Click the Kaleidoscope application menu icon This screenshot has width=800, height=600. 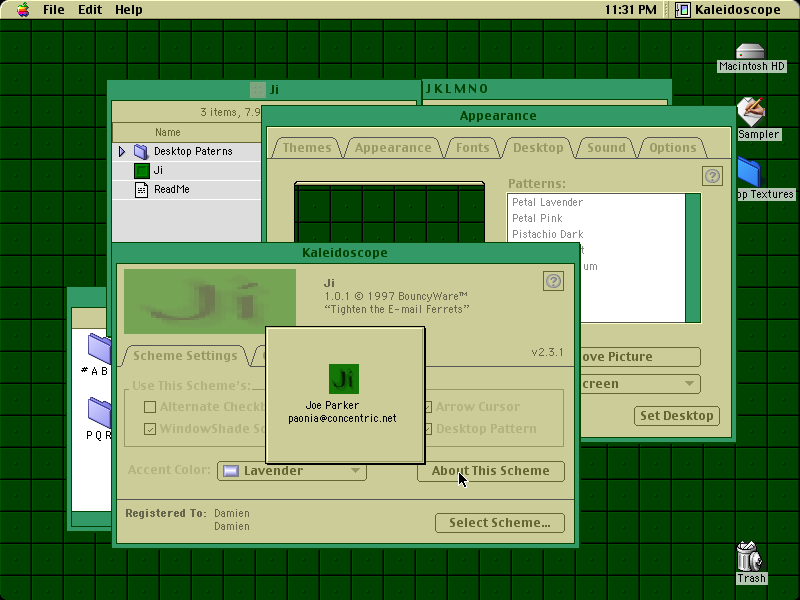[683, 10]
